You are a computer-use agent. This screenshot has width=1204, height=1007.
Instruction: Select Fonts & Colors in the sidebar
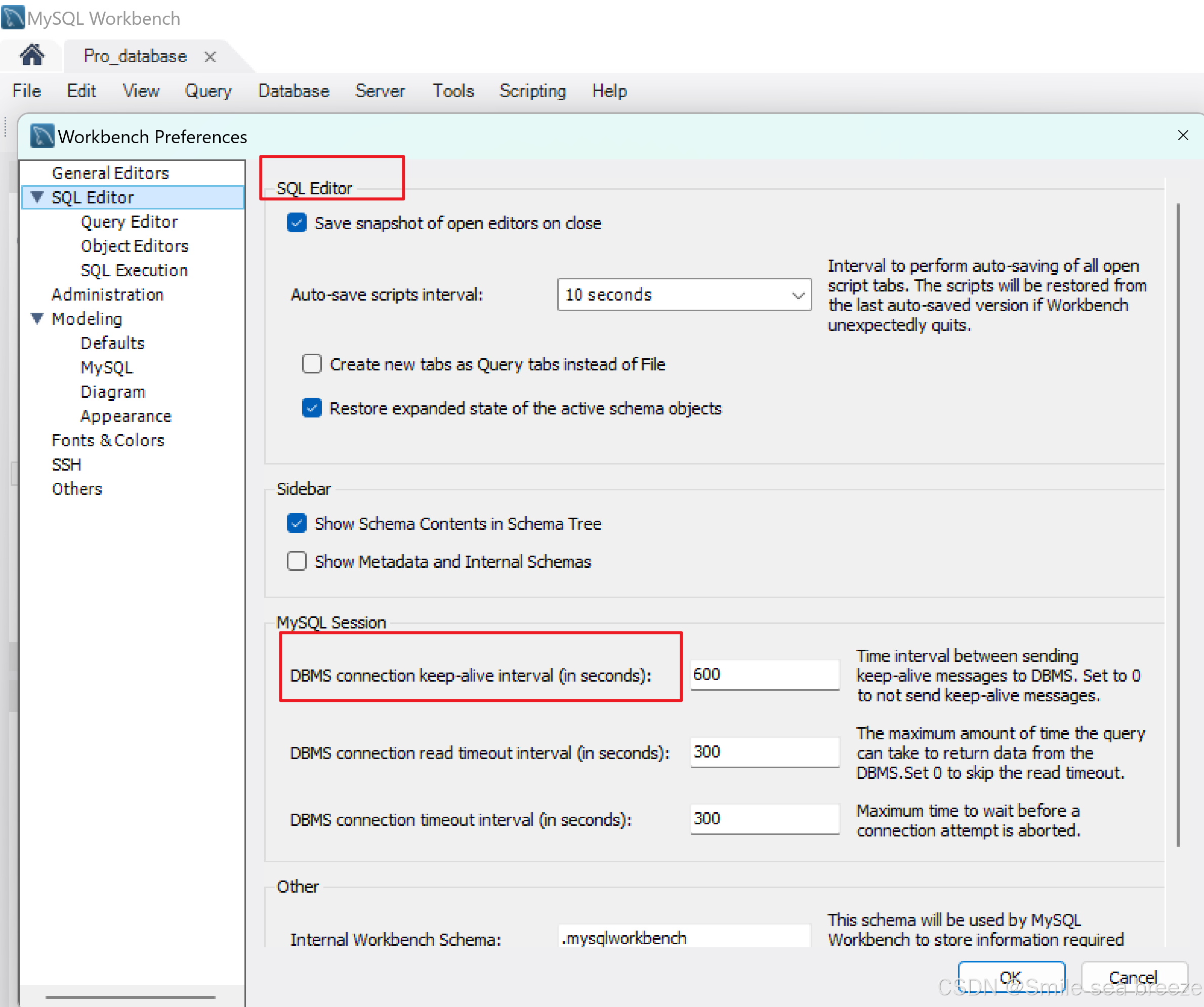coord(108,440)
